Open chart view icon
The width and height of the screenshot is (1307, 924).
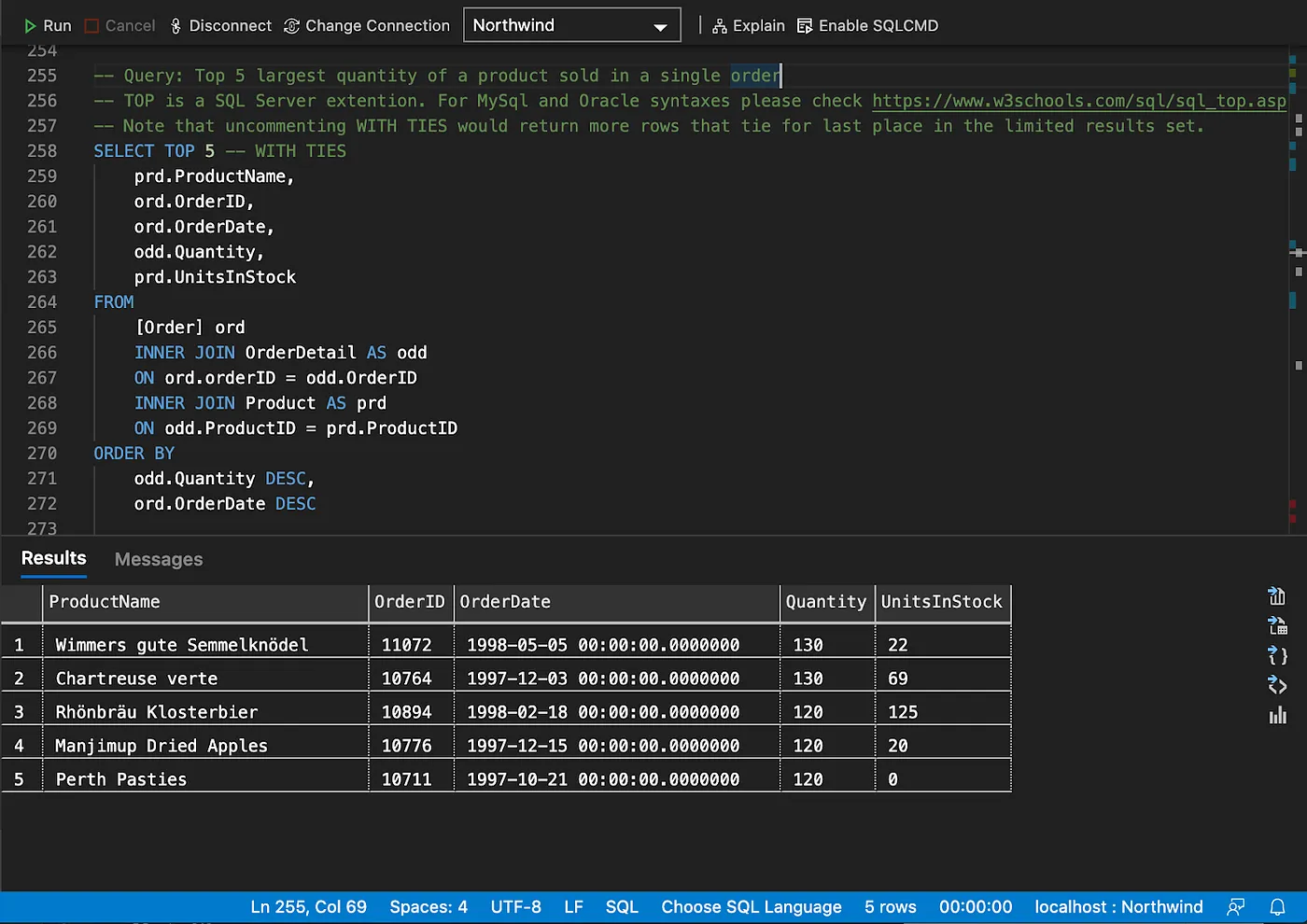point(1277,716)
